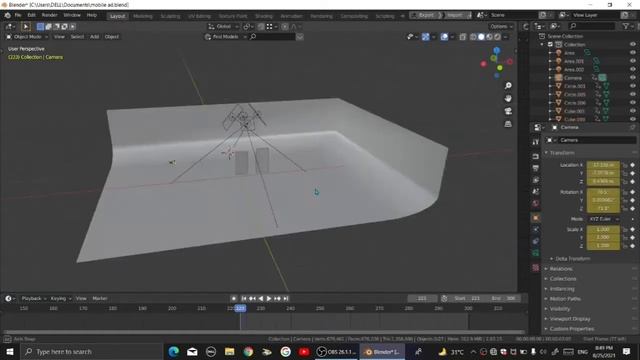Viewport: 640px width, 360px height.
Task: Hide Area.001 with its eye icon
Action: 633,61
